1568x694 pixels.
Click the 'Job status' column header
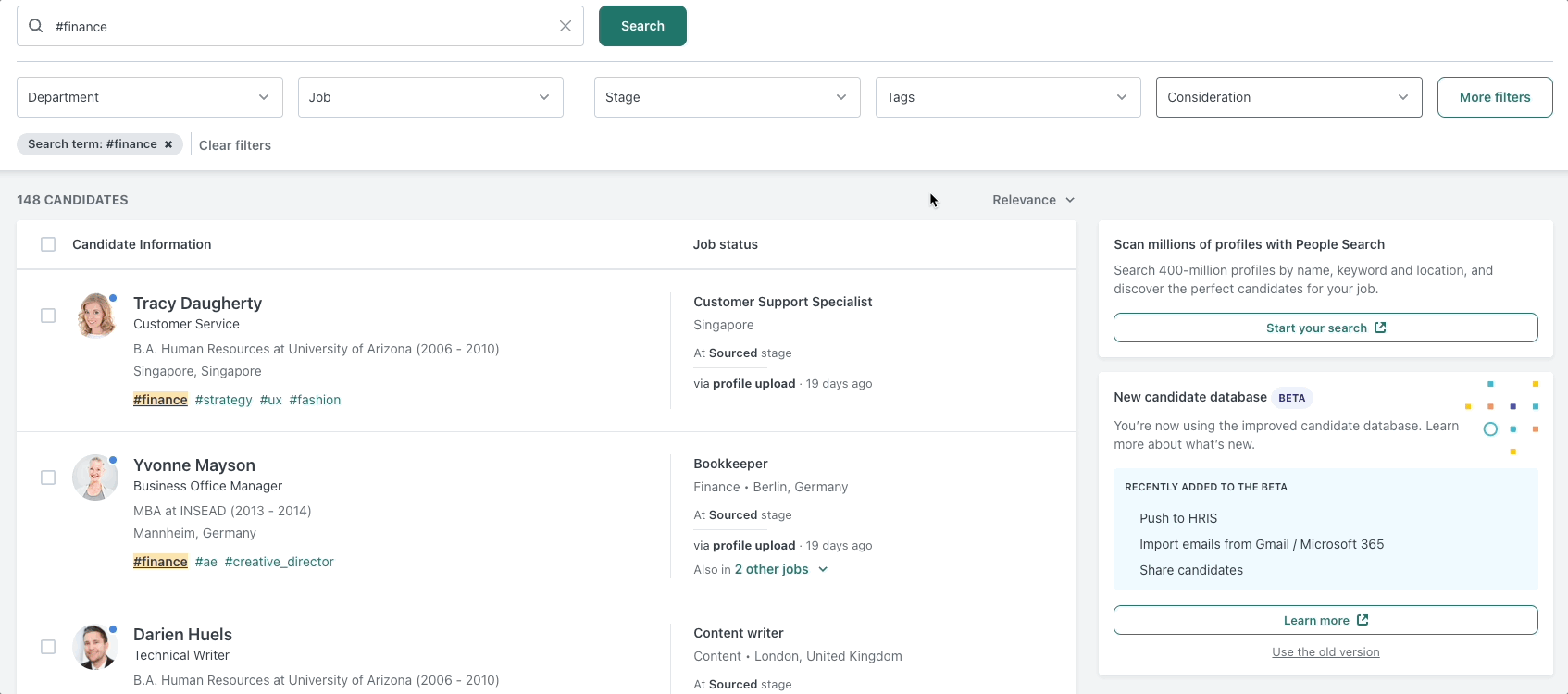pos(726,244)
